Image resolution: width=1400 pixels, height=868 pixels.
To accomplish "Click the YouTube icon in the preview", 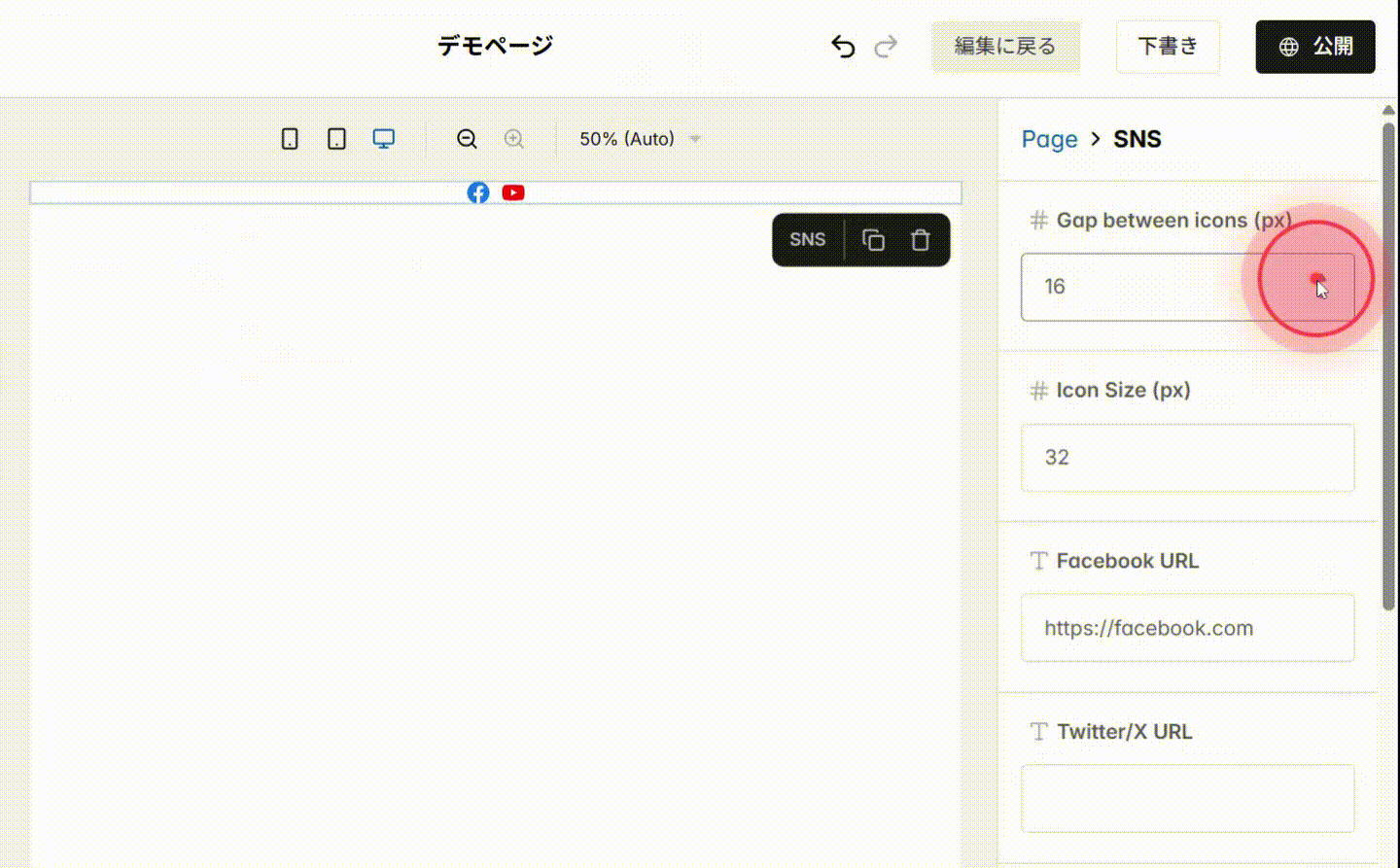I will (512, 192).
